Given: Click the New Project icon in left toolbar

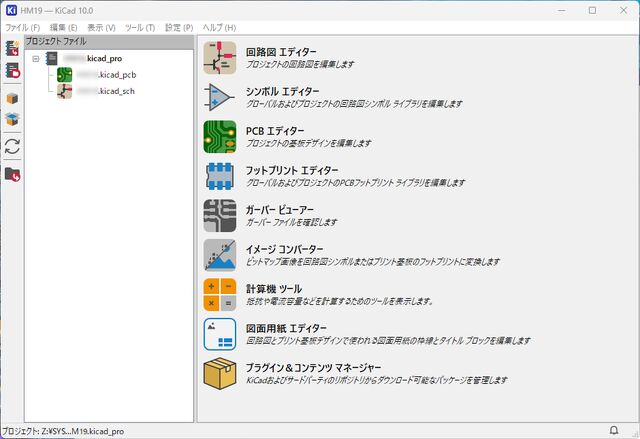Looking at the screenshot, I should [x=12, y=49].
